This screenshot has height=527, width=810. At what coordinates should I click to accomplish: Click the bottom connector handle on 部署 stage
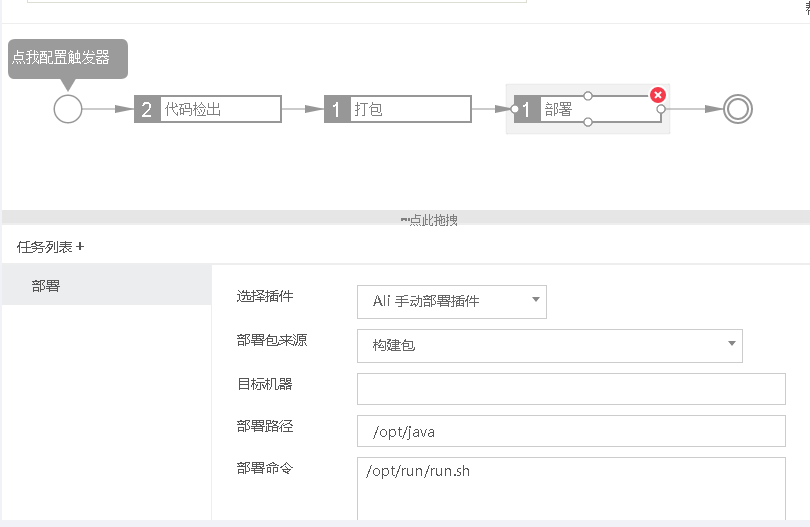pos(588,122)
